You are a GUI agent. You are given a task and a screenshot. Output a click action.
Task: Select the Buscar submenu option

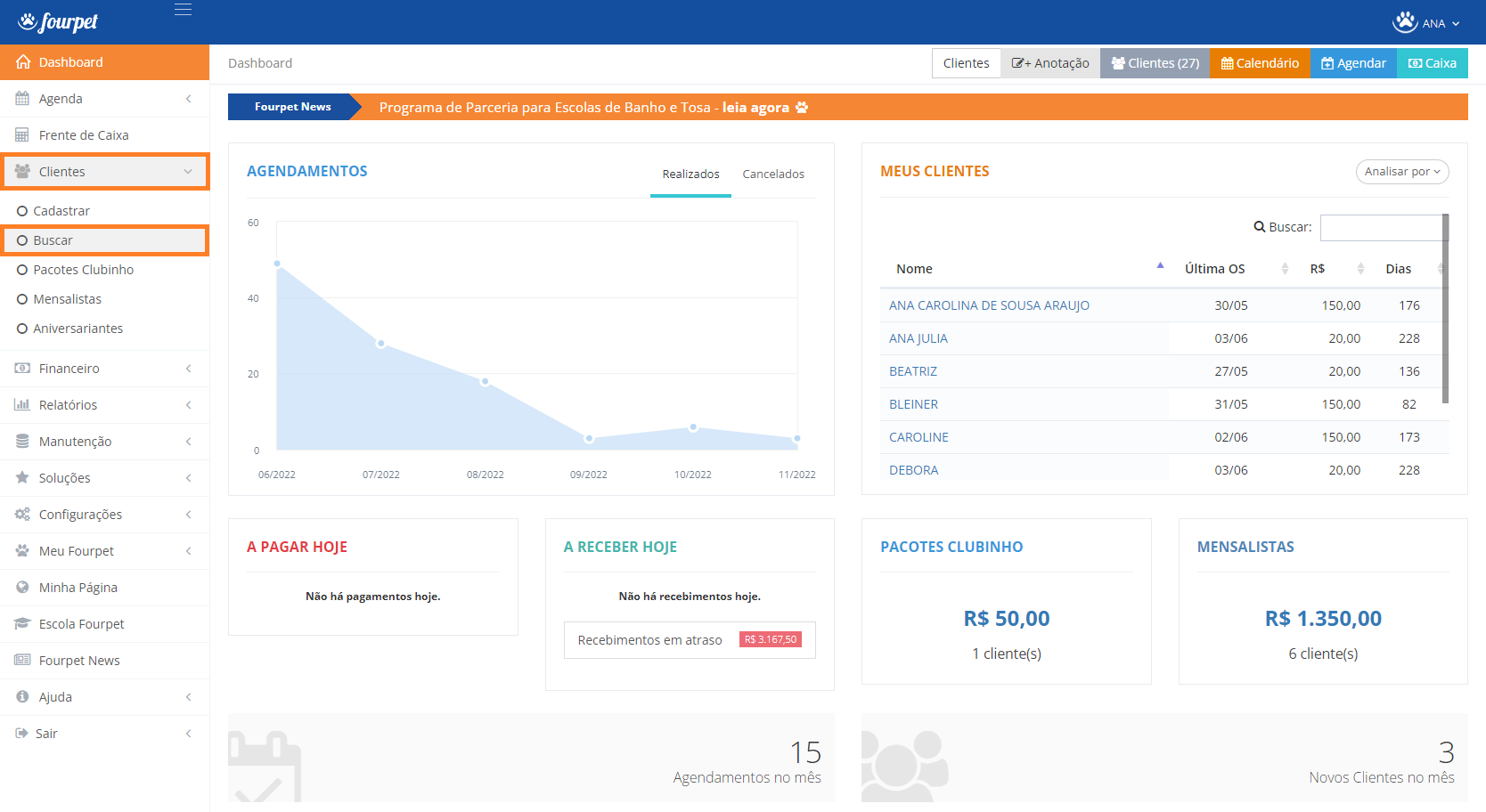point(105,240)
